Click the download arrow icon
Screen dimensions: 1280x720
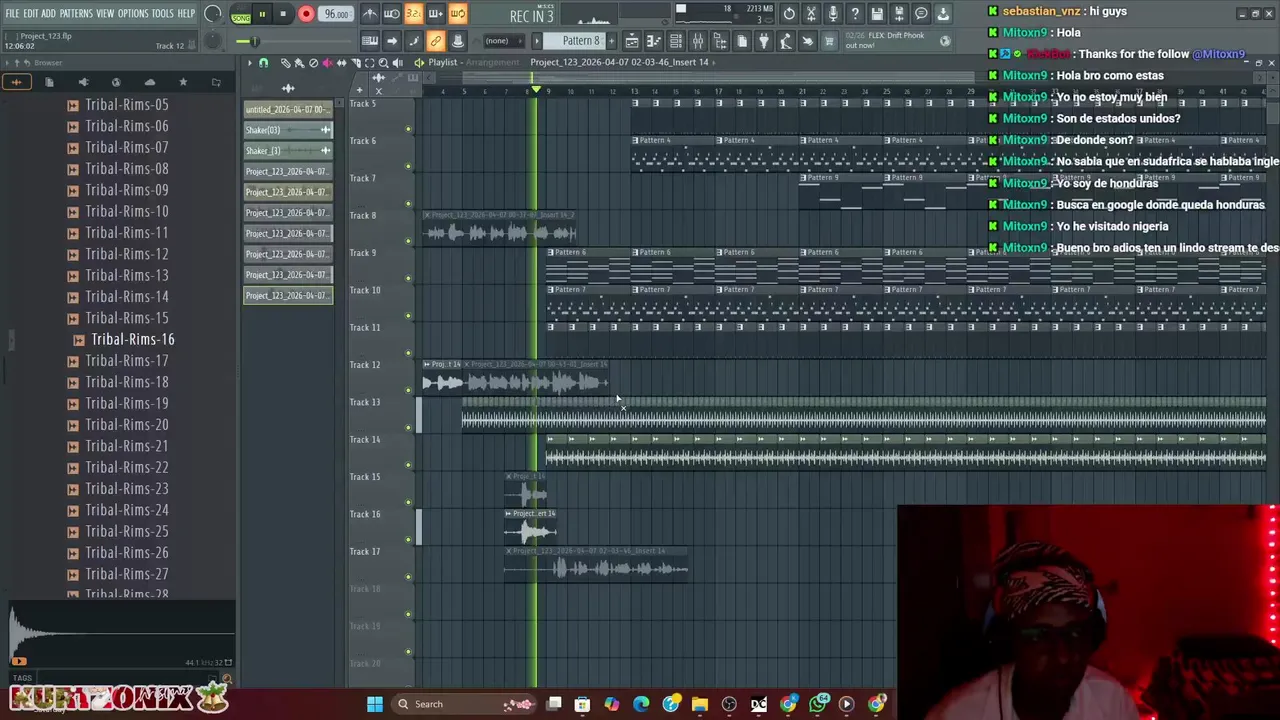tap(943, 14)
